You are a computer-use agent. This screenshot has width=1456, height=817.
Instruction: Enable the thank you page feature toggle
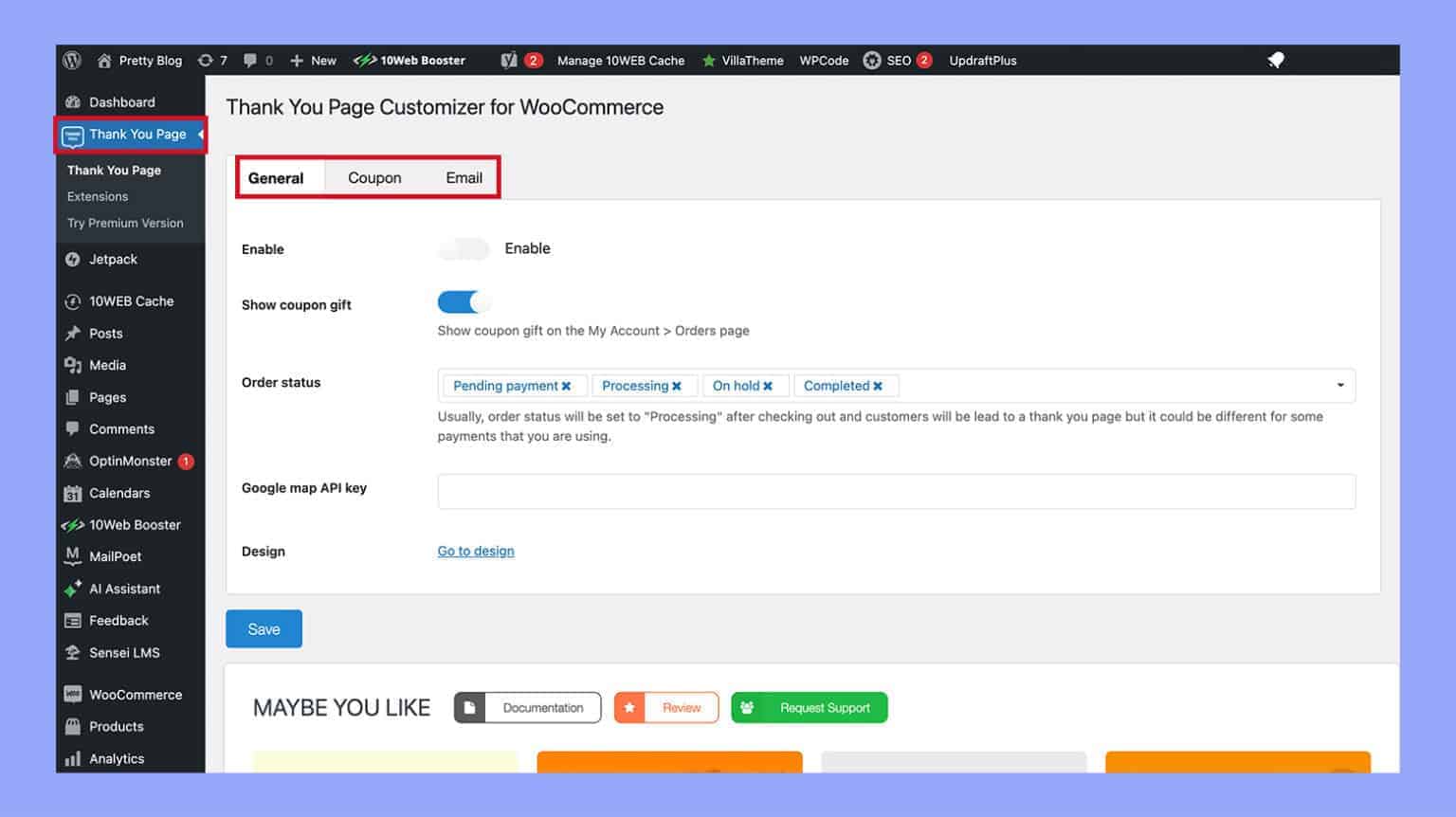coord(463,248)
